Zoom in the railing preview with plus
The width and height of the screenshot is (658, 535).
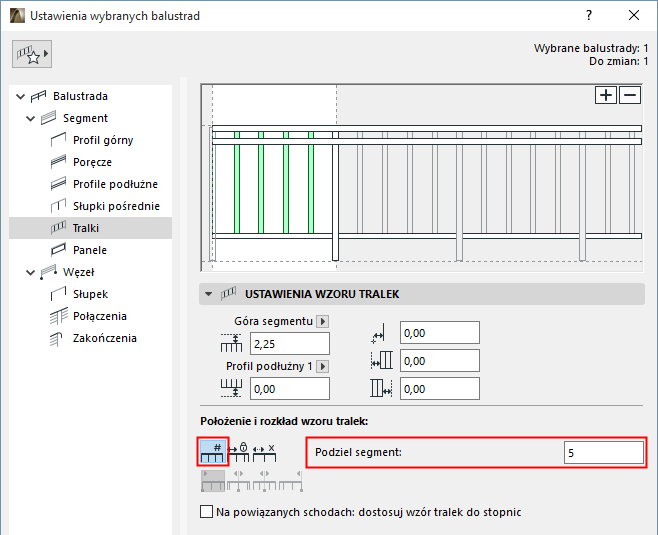click(606, 95)
